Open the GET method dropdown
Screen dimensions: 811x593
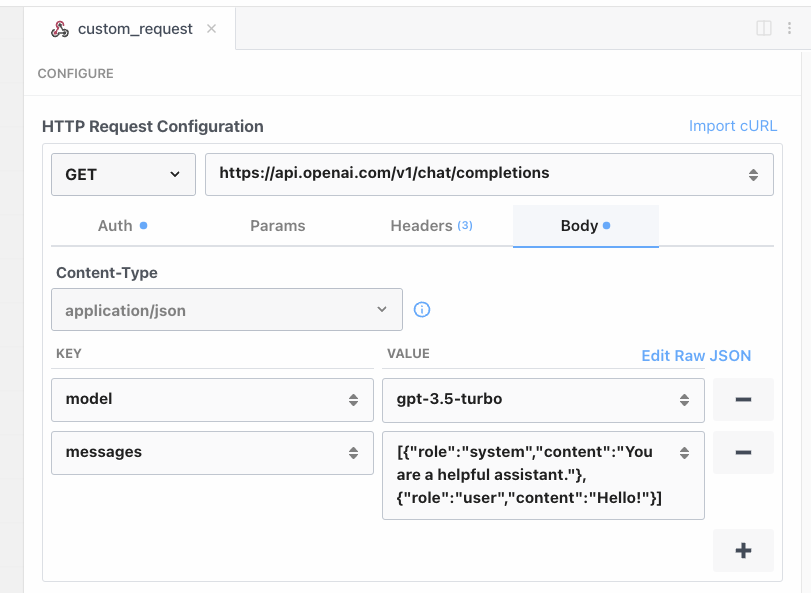(x=123, y=174)
